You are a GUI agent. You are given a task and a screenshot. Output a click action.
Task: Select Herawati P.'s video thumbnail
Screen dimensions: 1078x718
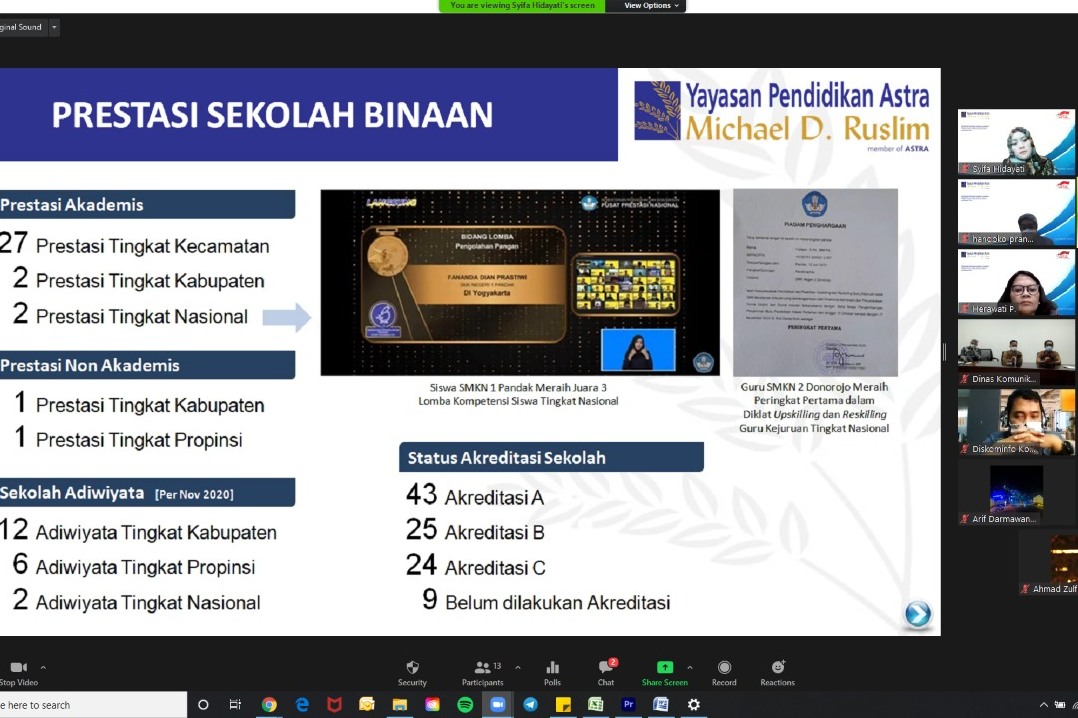tap(1016, 282)
